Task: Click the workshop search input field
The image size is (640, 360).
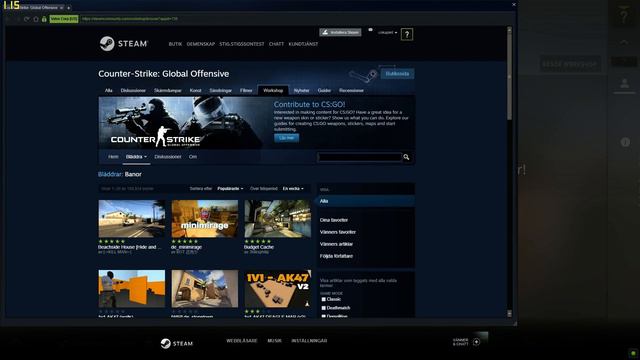Action: tap(360, 157)
